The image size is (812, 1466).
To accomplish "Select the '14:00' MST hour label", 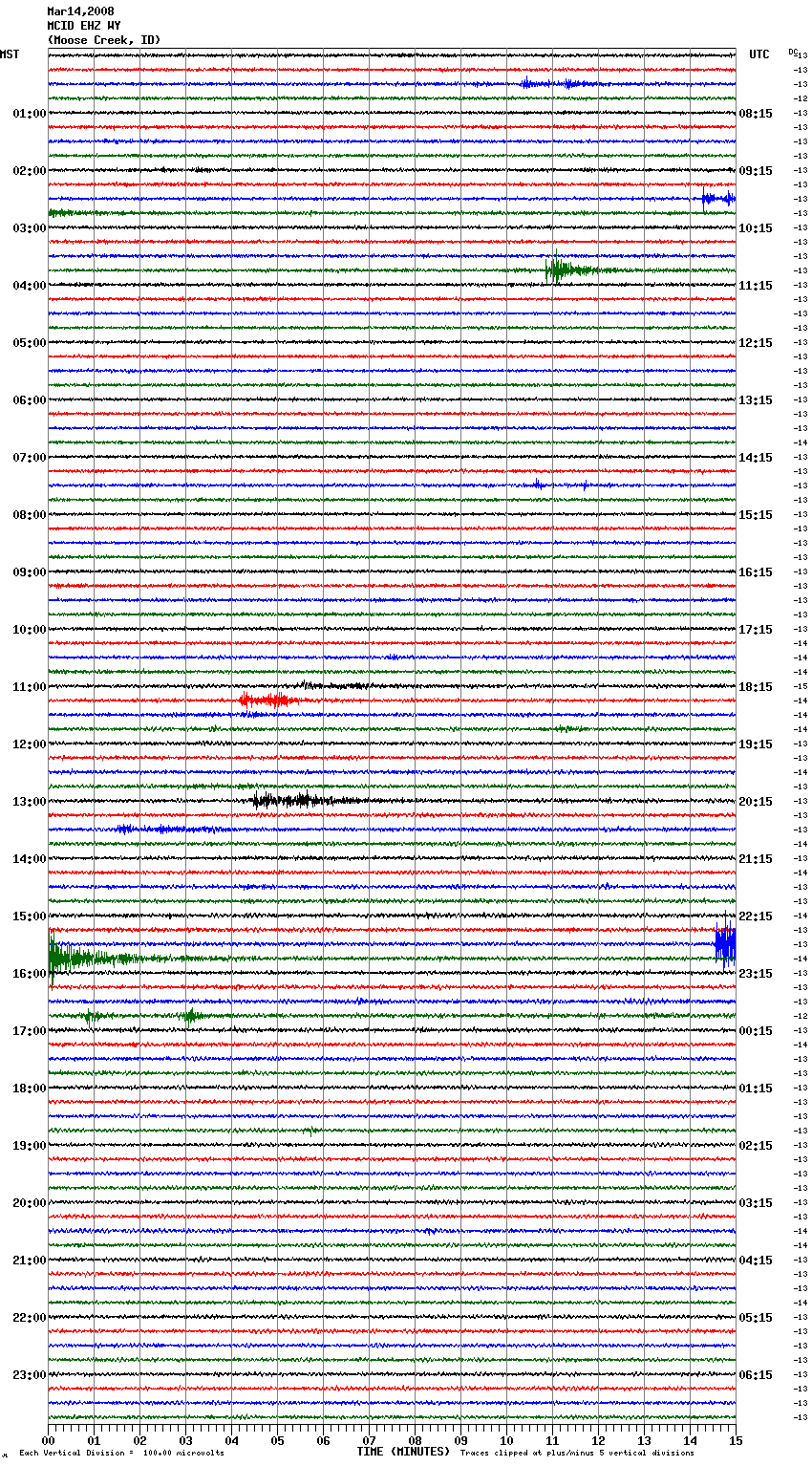I will point(30,859).
